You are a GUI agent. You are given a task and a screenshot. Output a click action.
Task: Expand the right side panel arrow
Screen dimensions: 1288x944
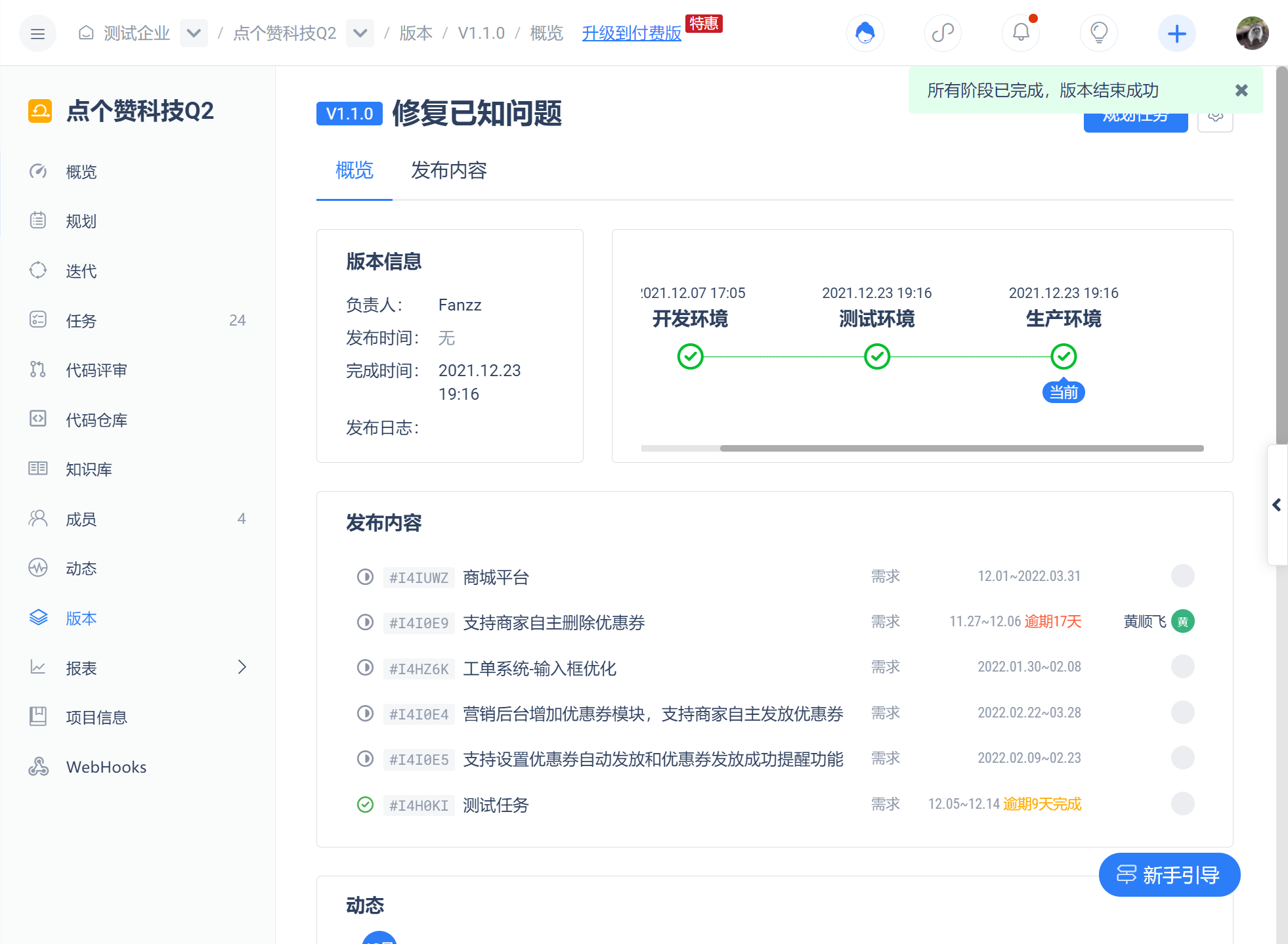[1277, 505]
